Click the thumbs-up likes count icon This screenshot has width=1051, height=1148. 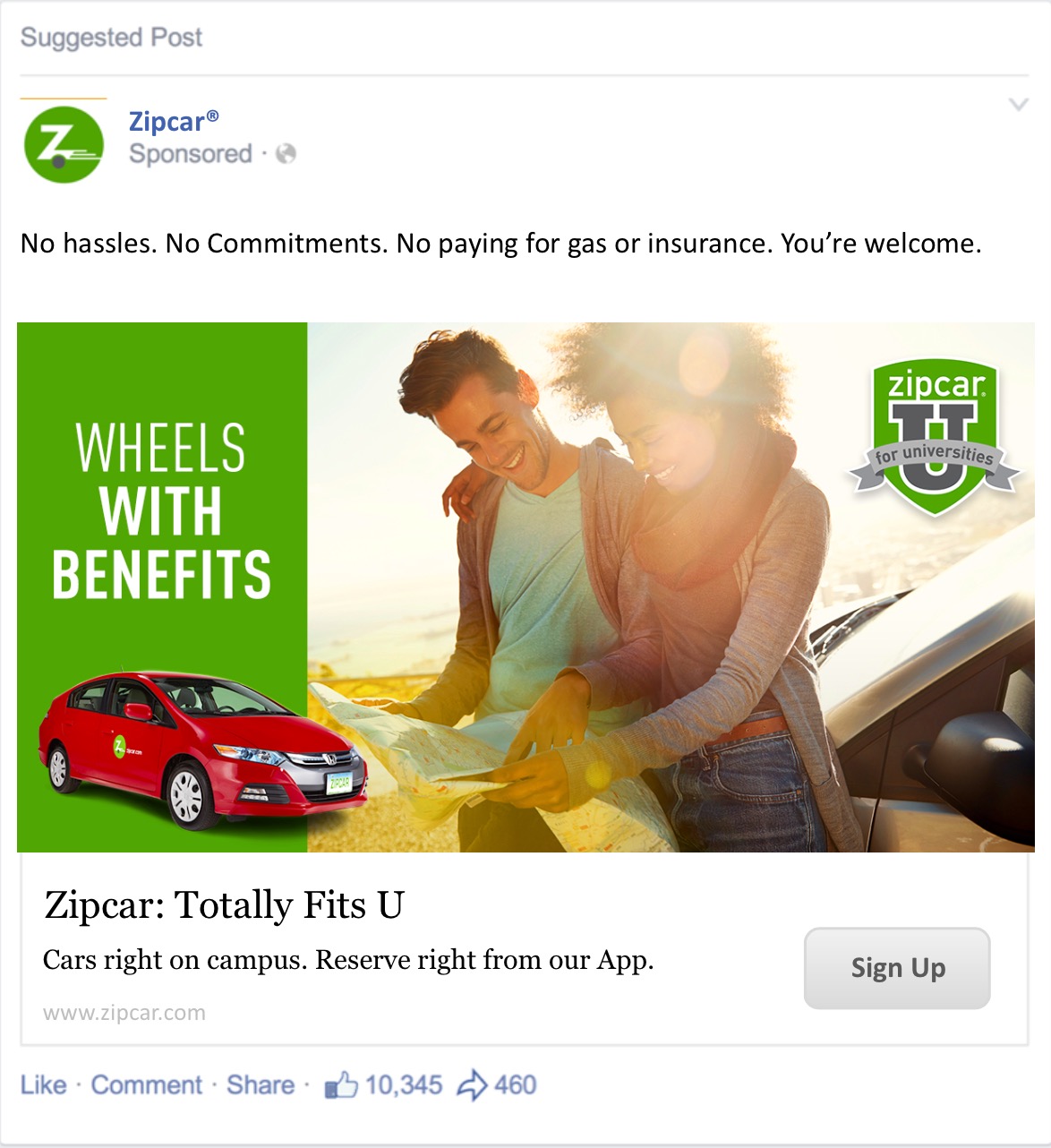coord(341,1084)
